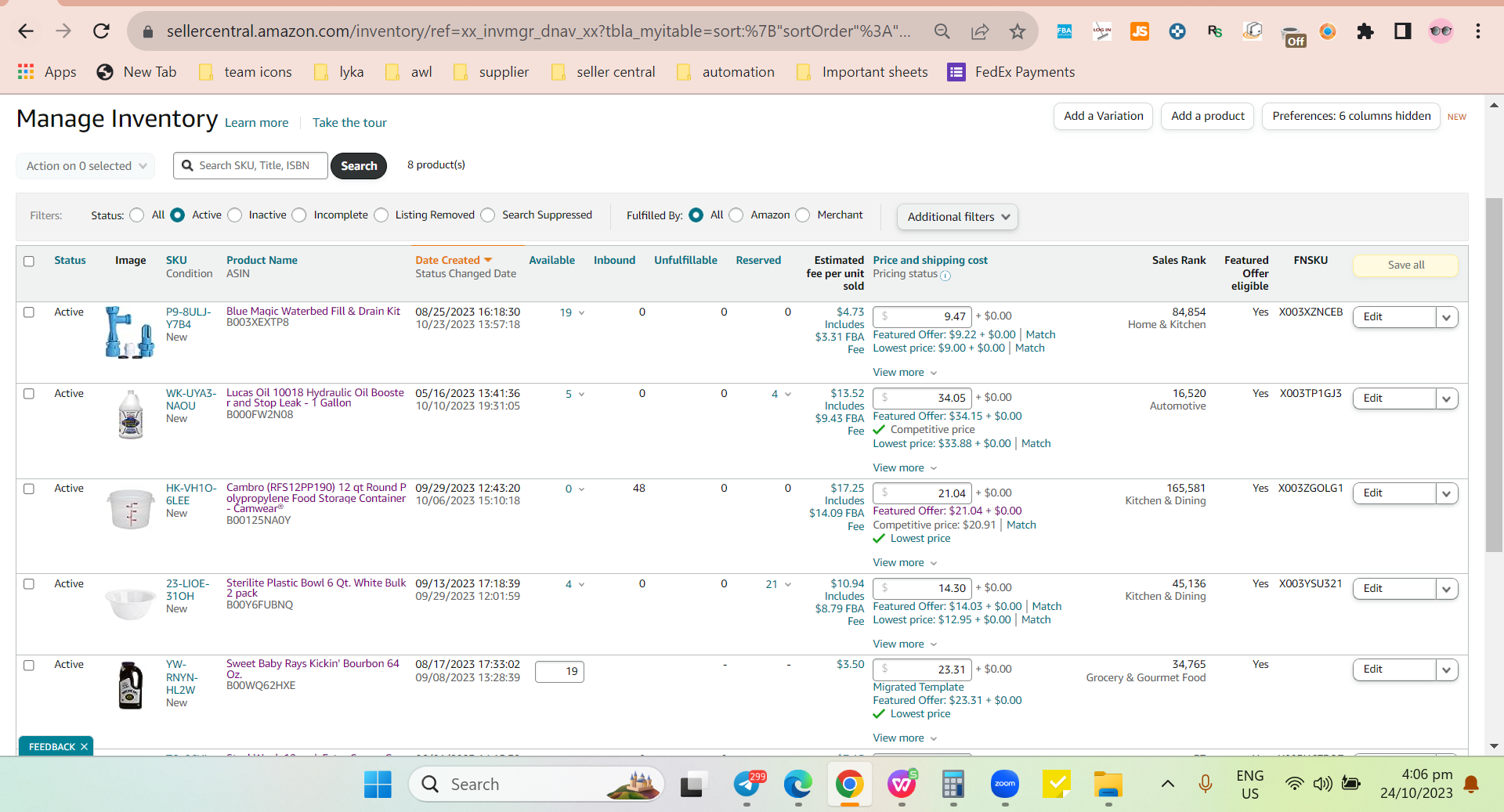Image resolution: width=1504 pixels, height=812 pixels.
Task: Click the Add a product button
Action: [1207, 116]
